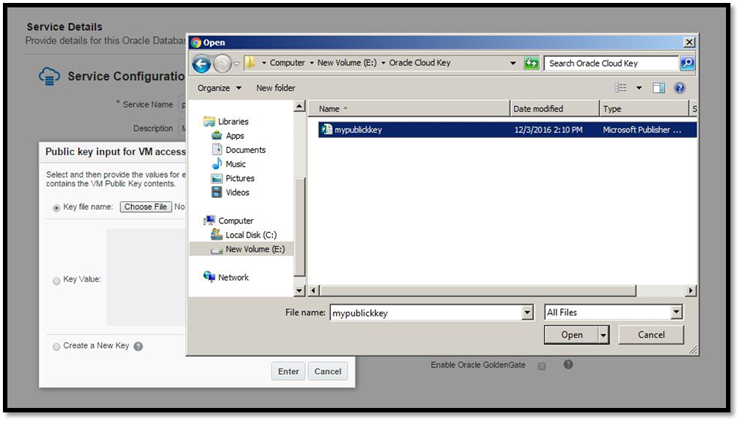Expand the New Volume (E:) breadcrumb arrow
Image resolution: width=740 pixels, height=422 pixels.
tap(383, 63)
